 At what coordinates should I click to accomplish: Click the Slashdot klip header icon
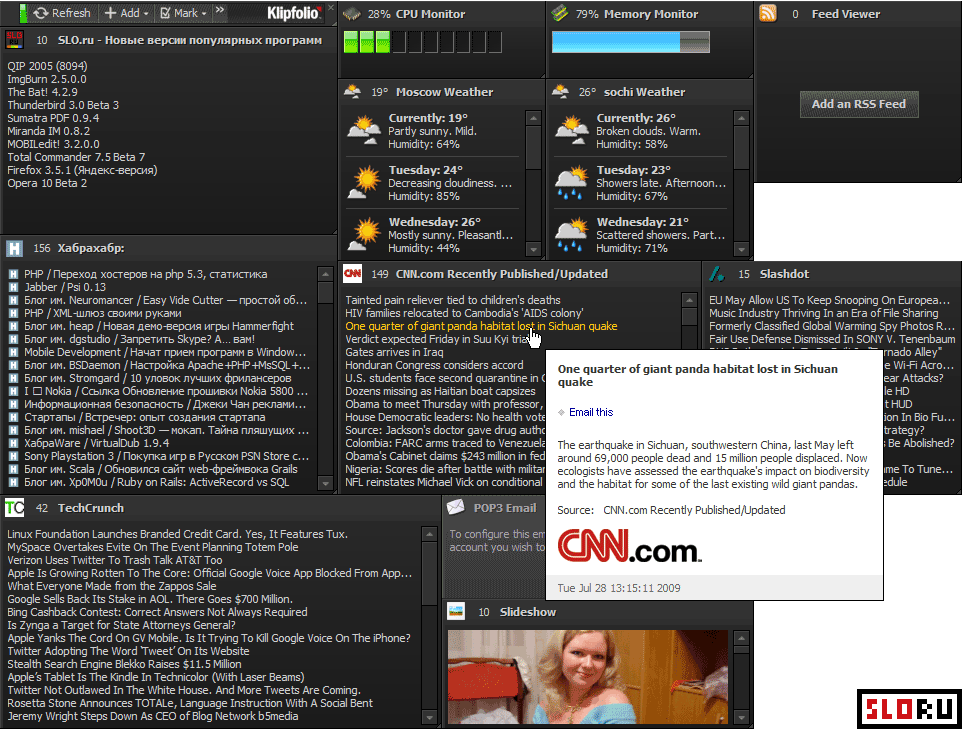pos(717,274)
